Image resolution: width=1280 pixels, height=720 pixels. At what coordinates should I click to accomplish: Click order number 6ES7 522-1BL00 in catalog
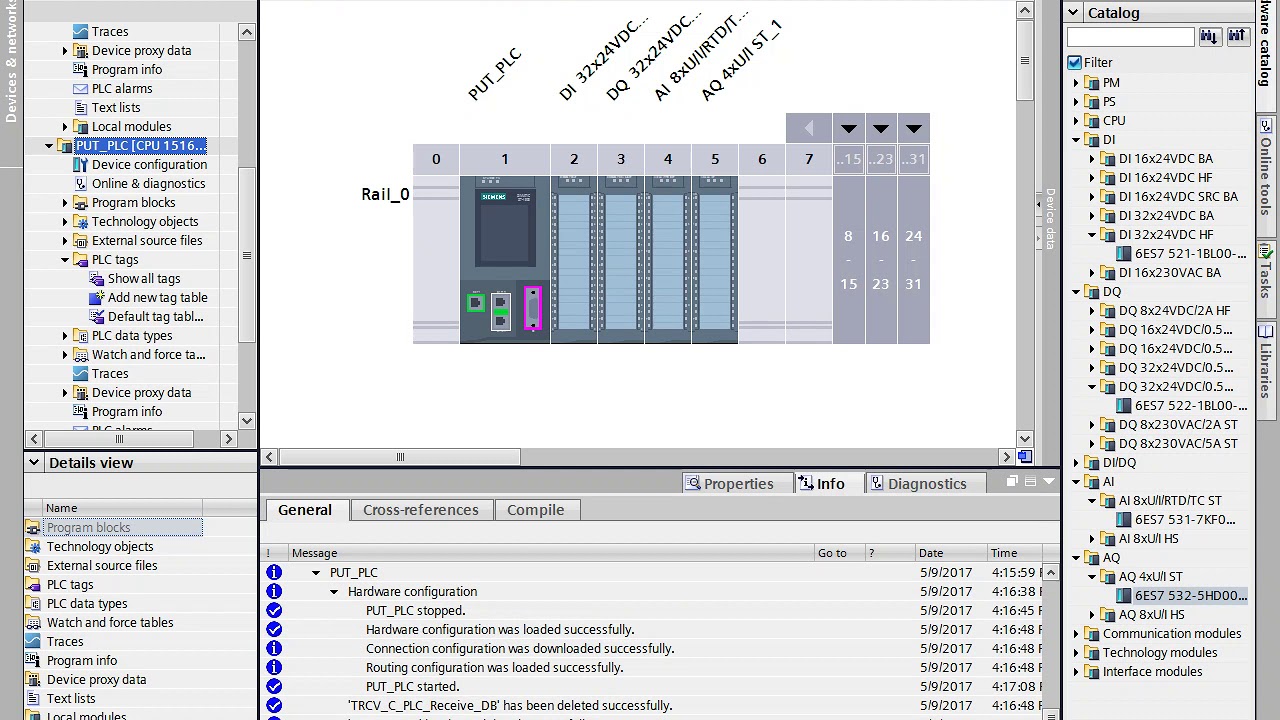(x=1190, y=405)
